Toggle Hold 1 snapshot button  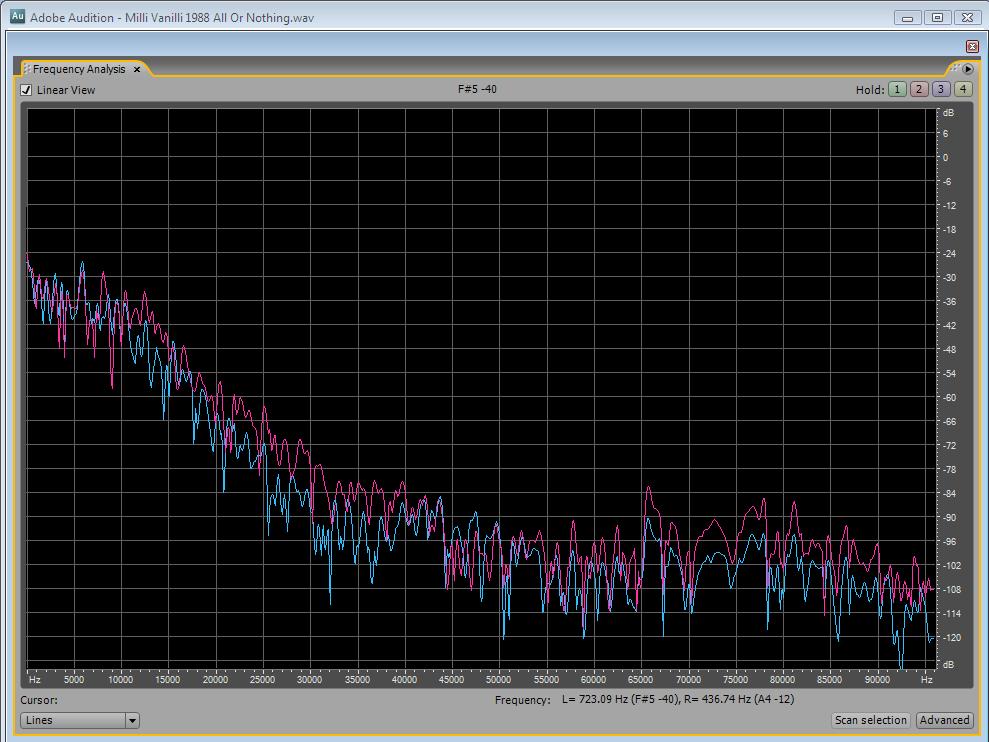pos(897,89)
